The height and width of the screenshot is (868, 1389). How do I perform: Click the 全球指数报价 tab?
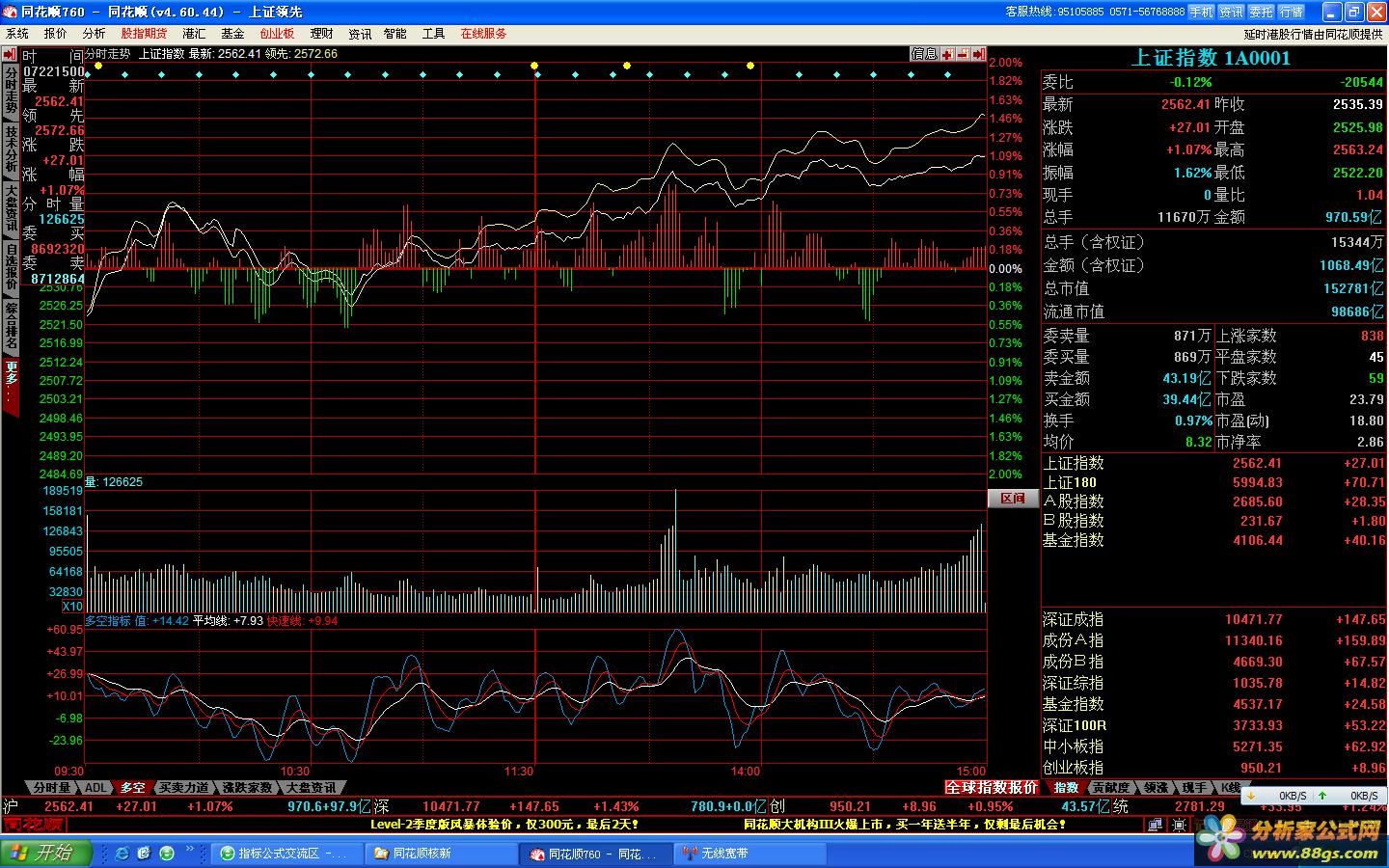pyautogui.click(x=992, y=788)
